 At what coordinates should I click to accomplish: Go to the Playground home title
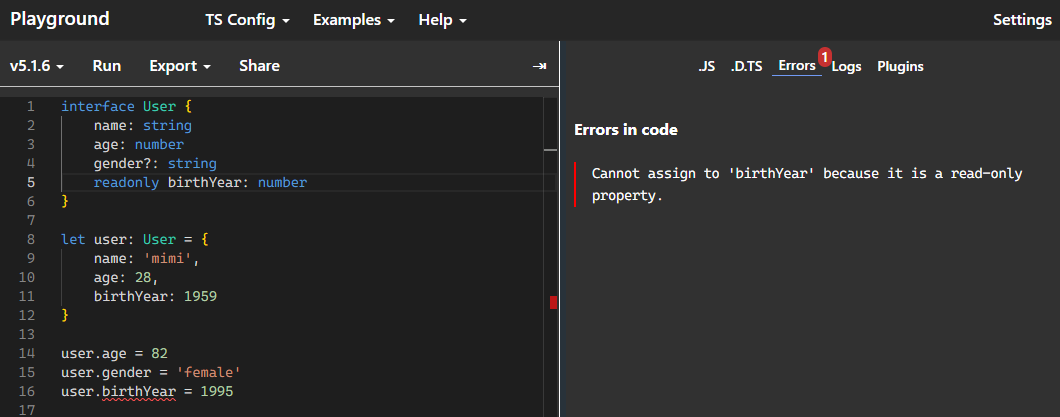tap(59, 19)
